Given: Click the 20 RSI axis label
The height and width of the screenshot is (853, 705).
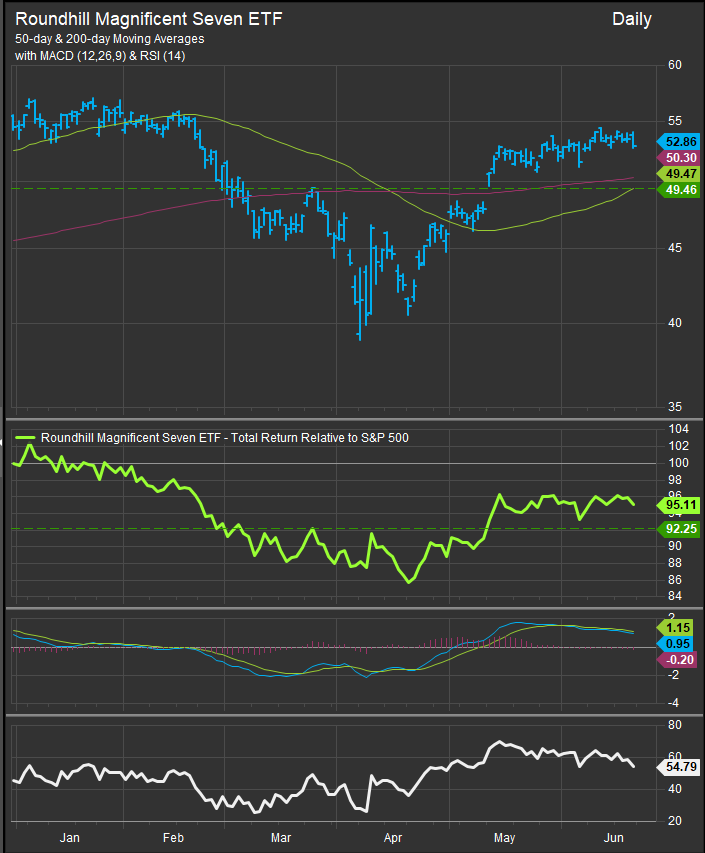Looking at the screenshot, I should [675, 821].
